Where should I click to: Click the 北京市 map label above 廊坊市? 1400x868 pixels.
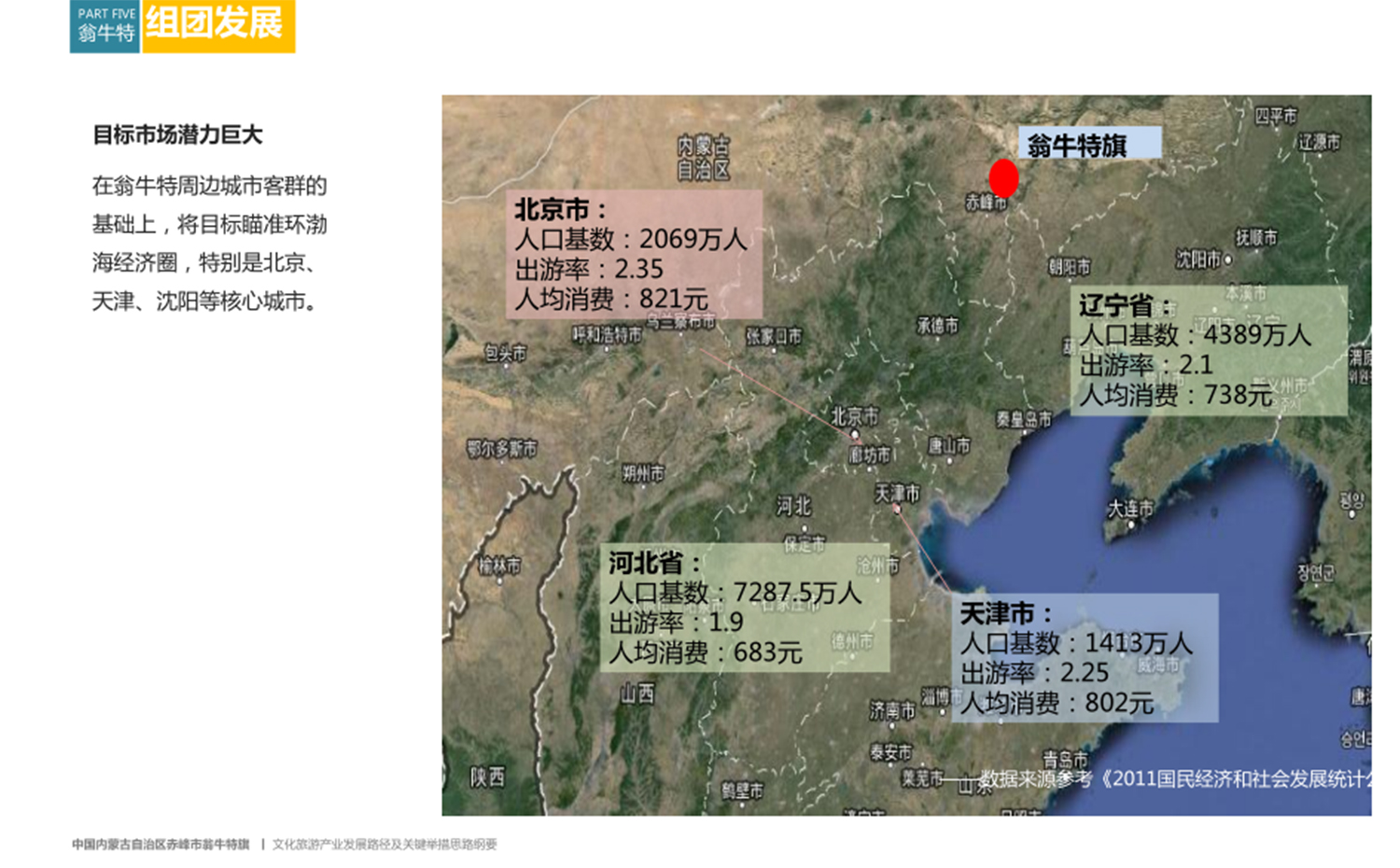point(855,417)
